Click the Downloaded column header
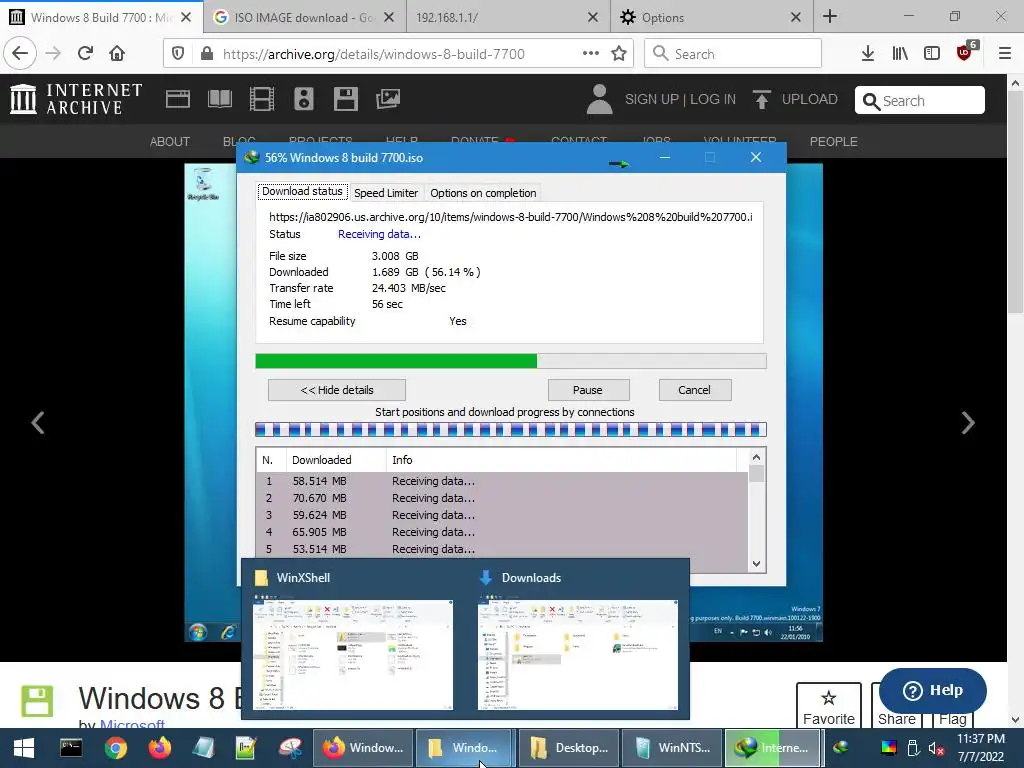The image size is (1024, 768). (336, 460)
